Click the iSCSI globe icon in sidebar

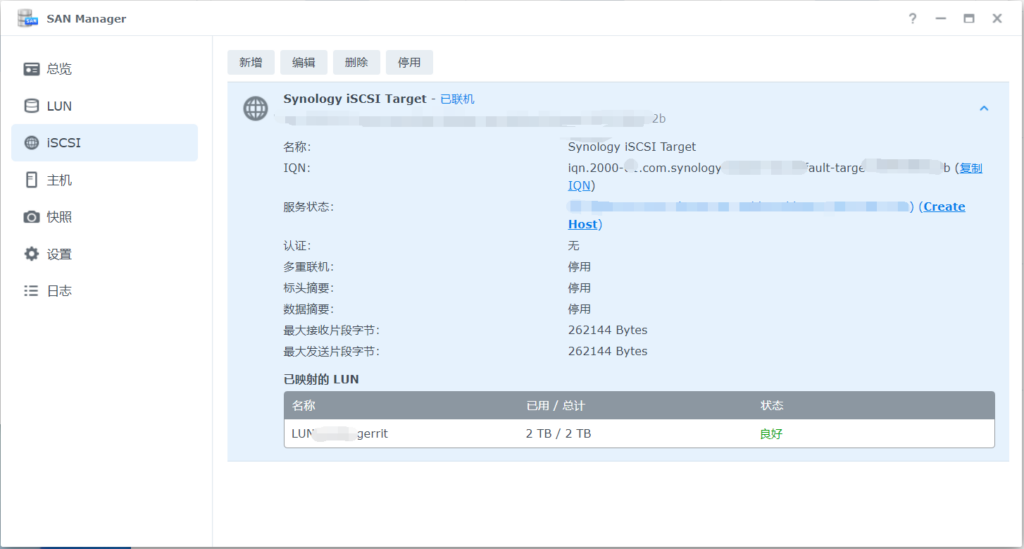31,142
